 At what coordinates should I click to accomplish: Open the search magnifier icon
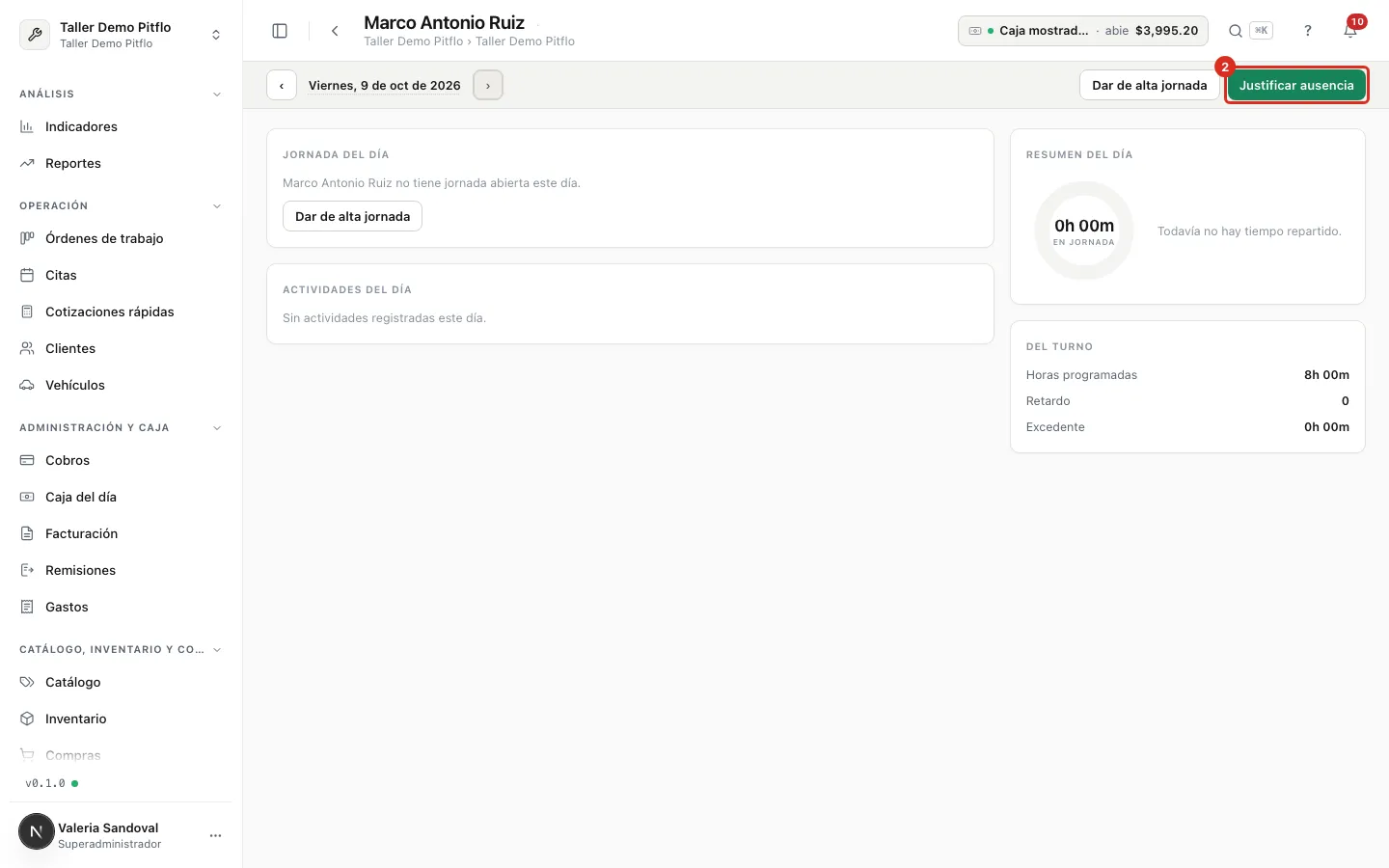point(1235,31)
